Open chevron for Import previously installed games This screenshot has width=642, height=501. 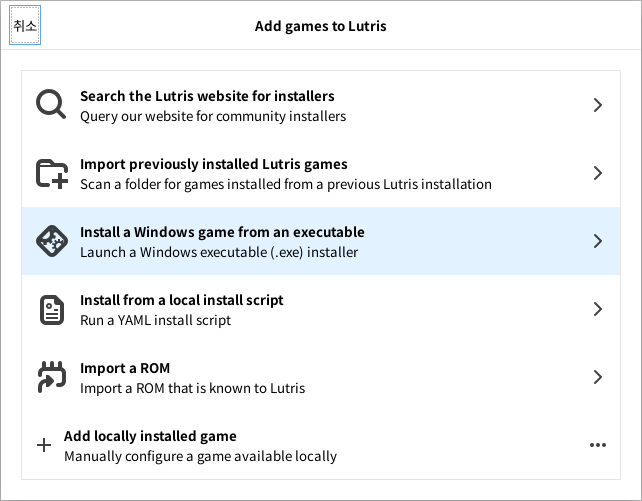coord(598,173)
